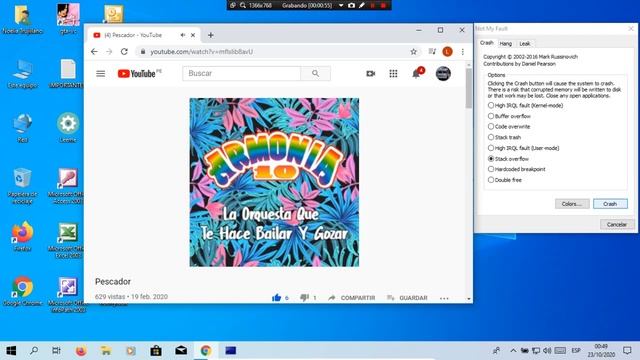Open Chrome media control icon
The width and height of the screenshot is (640, 360).
(x=432, y=51)
